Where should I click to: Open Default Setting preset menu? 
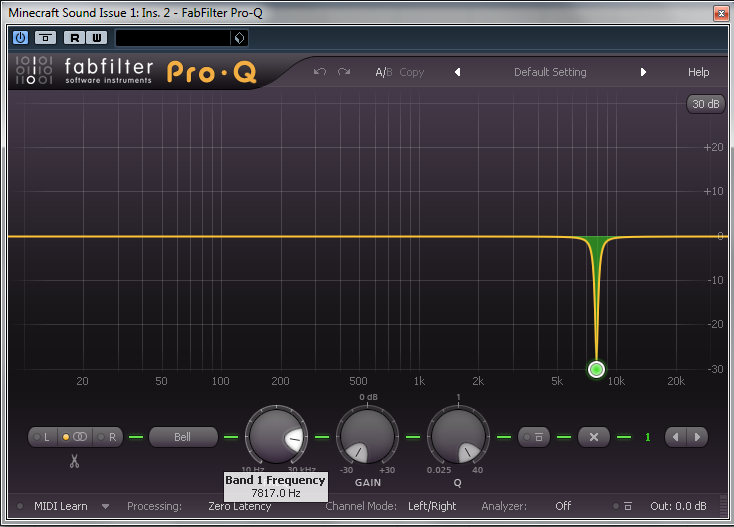550,72
